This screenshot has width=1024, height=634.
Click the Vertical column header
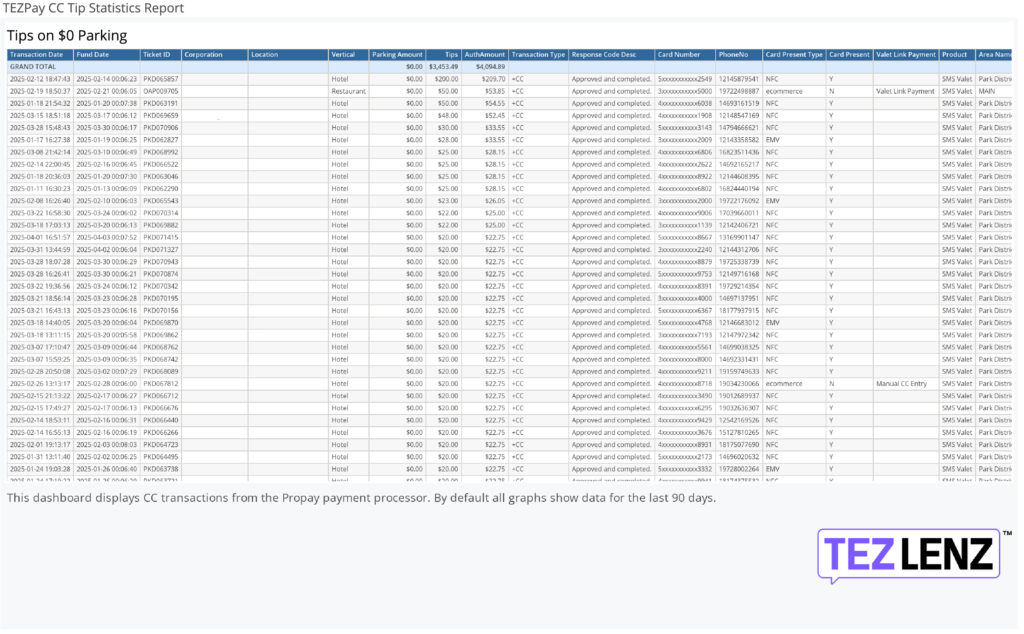pos(348,55)
